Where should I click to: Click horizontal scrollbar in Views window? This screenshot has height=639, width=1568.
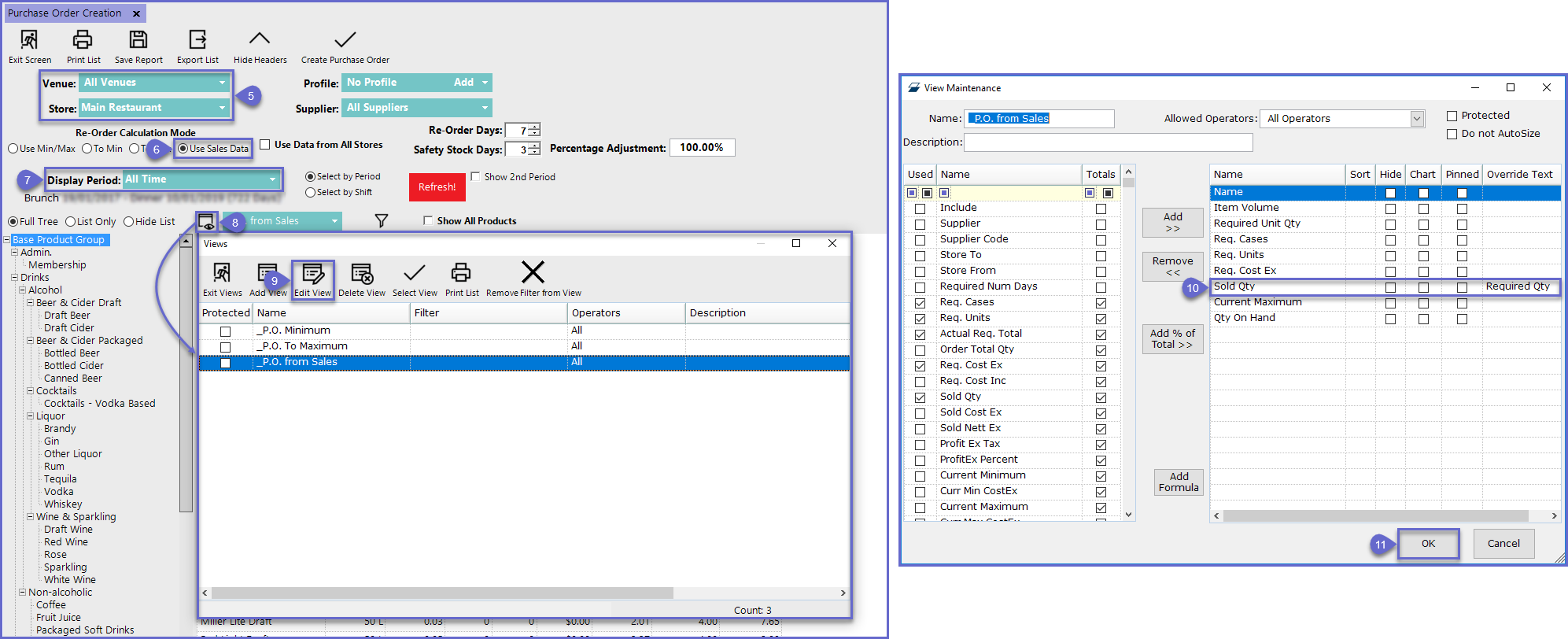pos(441,593)
